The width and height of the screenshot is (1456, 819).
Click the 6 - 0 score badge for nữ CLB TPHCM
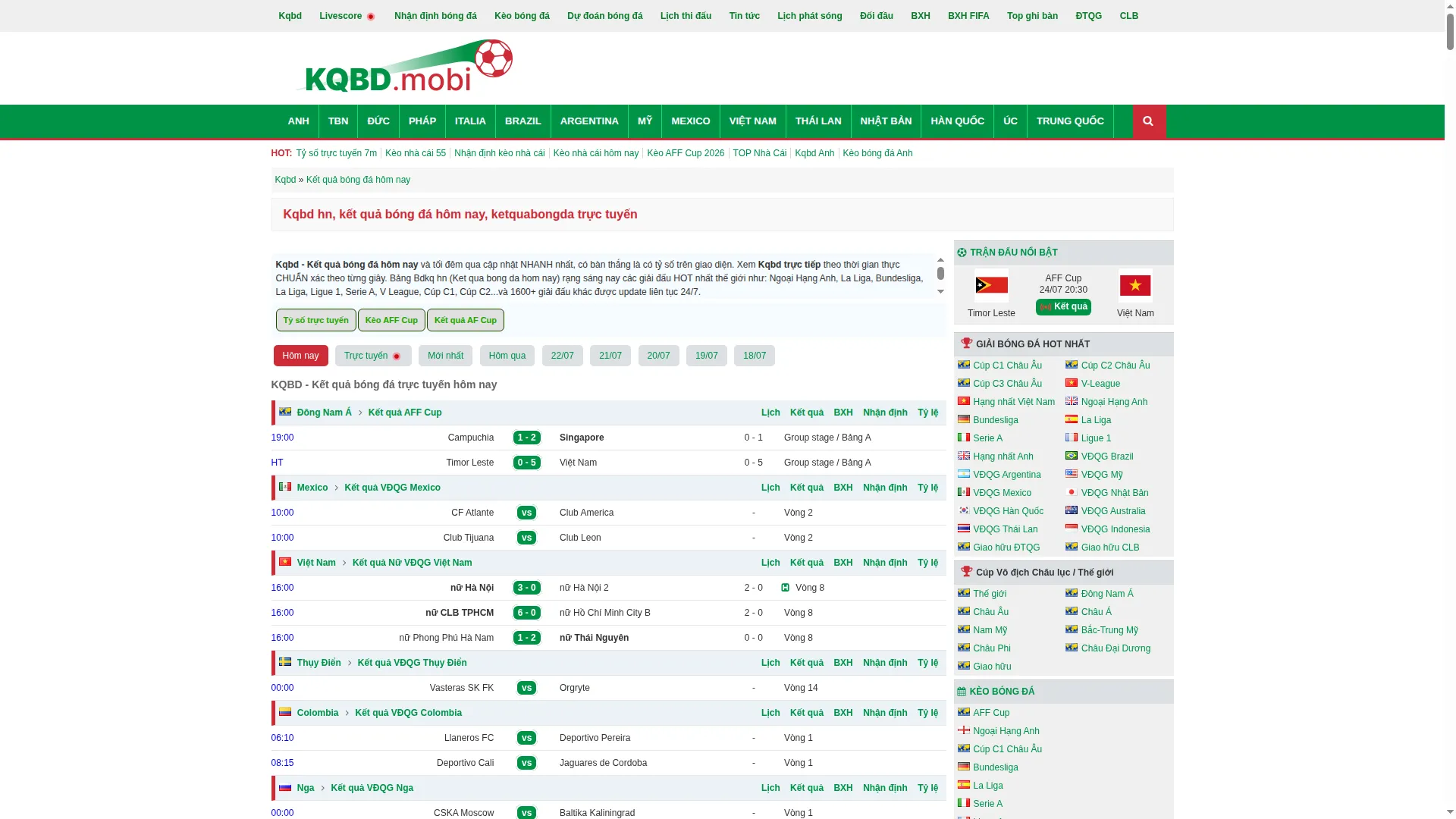tap(527, 613)
